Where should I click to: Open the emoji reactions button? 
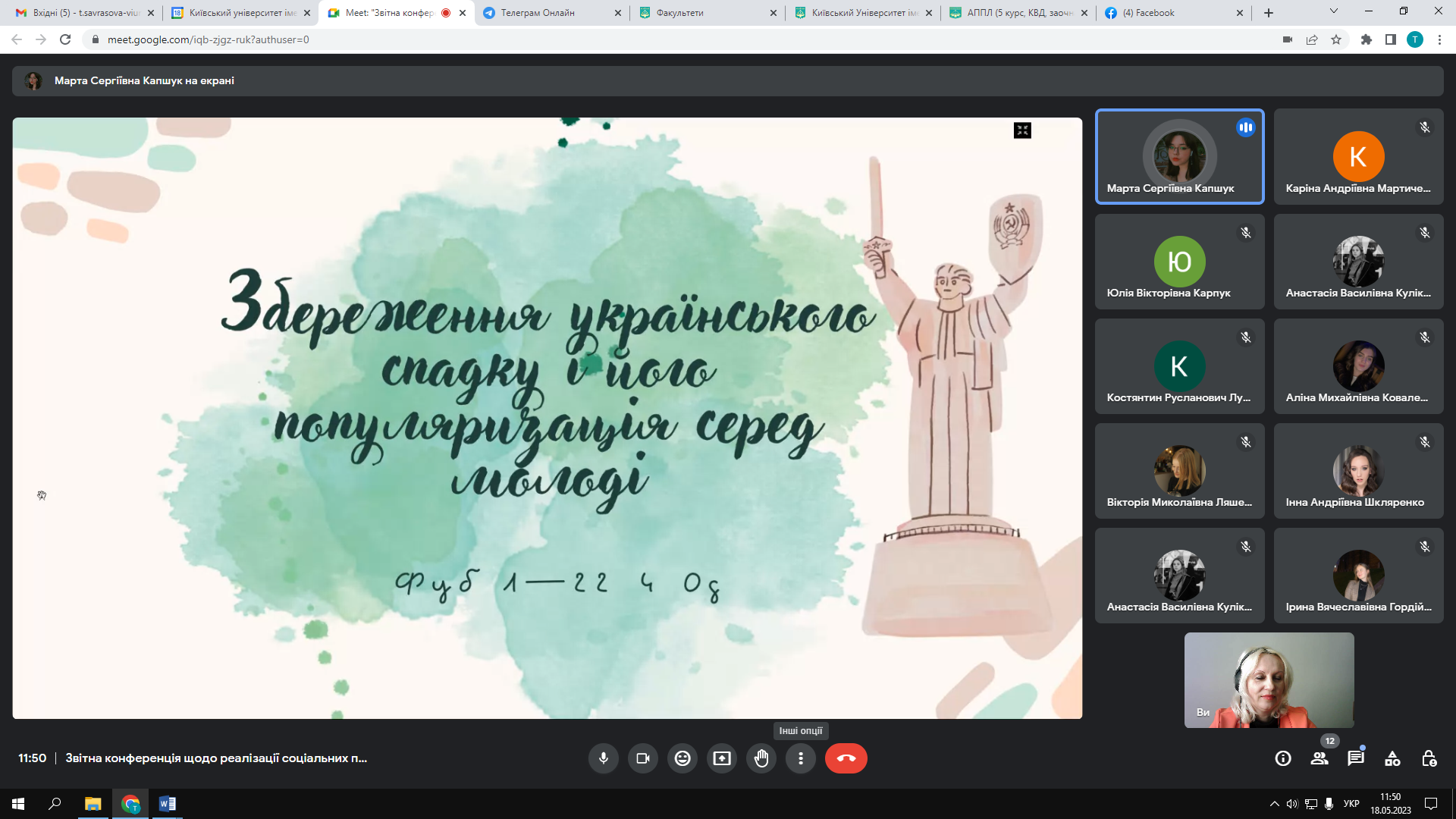(682, 758)
